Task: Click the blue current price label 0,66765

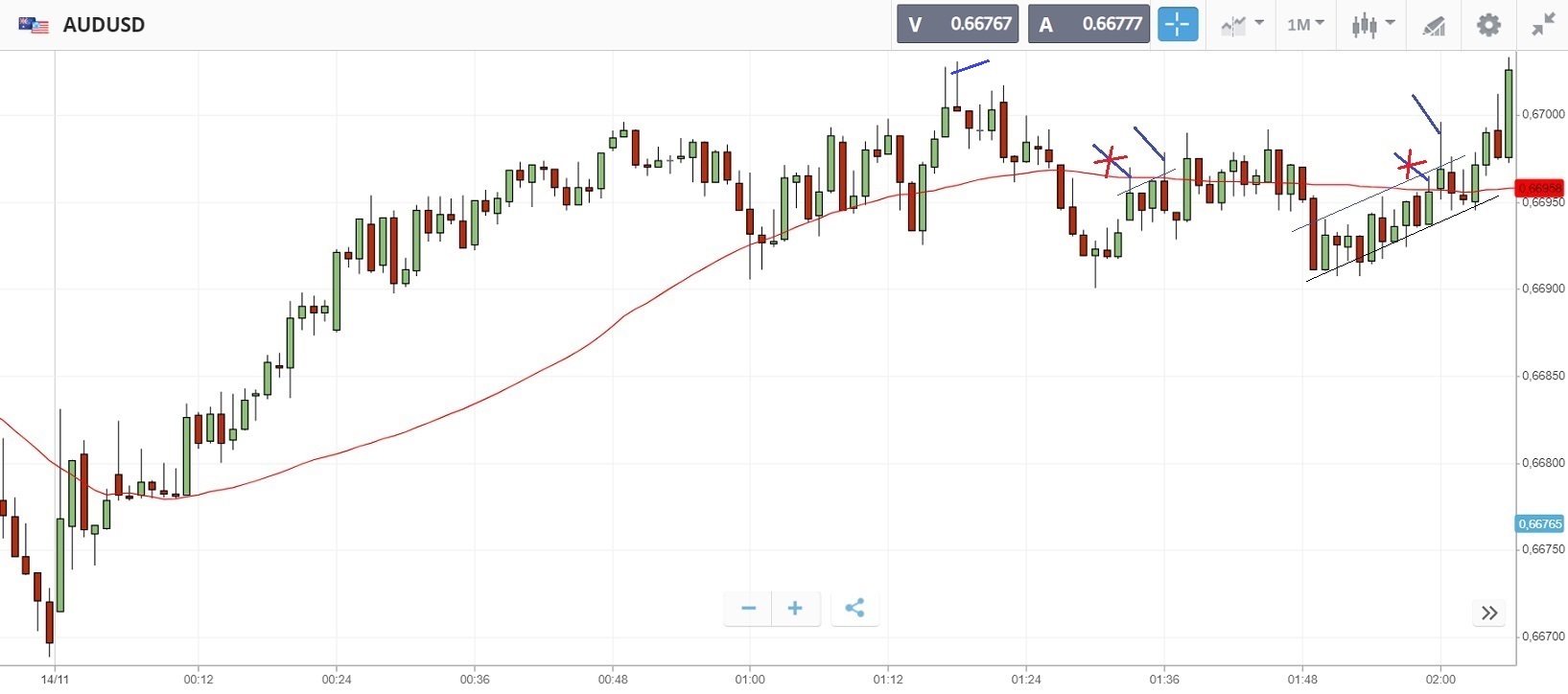Action: 1539,523
